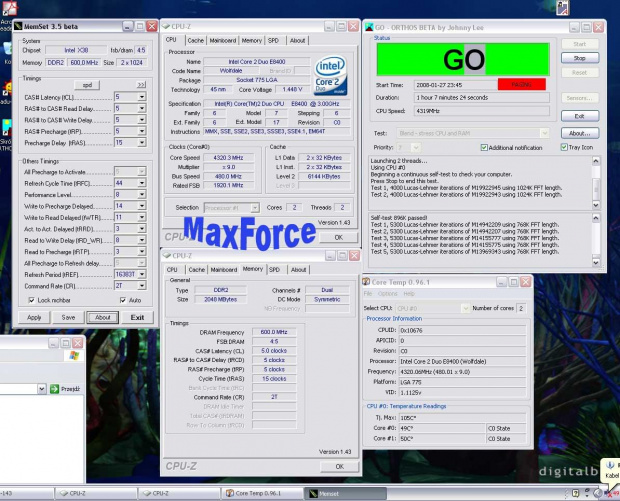Open the Refresh Cycle Time (tRFC) dropdown
The width and height of the screenshot is (620, 501).
tap(142, 183)
